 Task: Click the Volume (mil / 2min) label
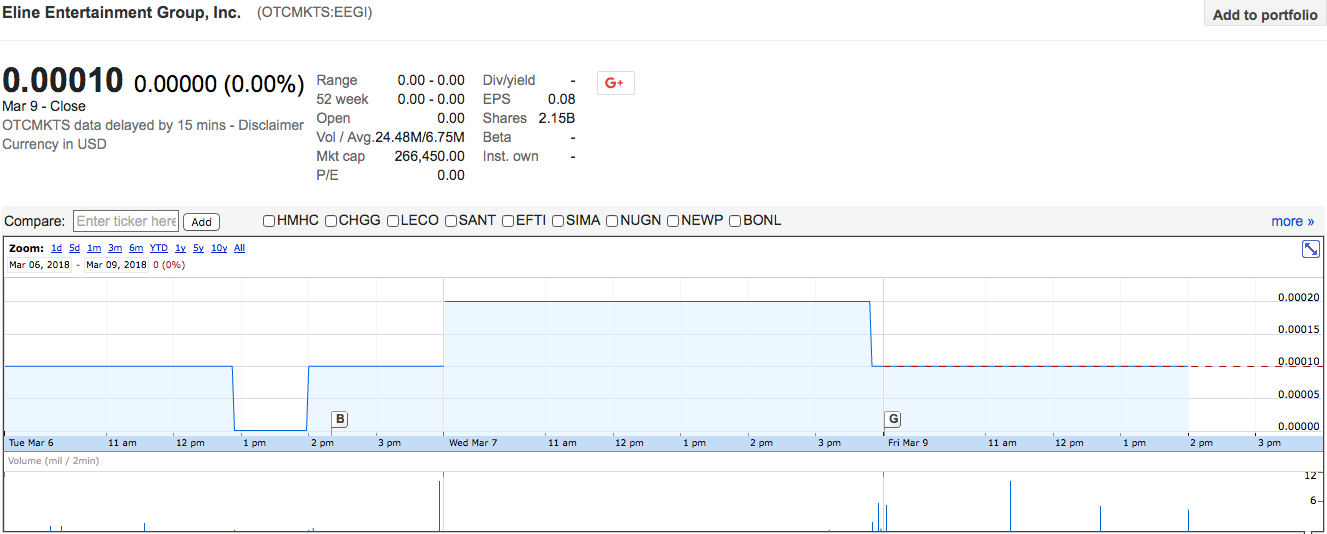[x=53, y=461]
